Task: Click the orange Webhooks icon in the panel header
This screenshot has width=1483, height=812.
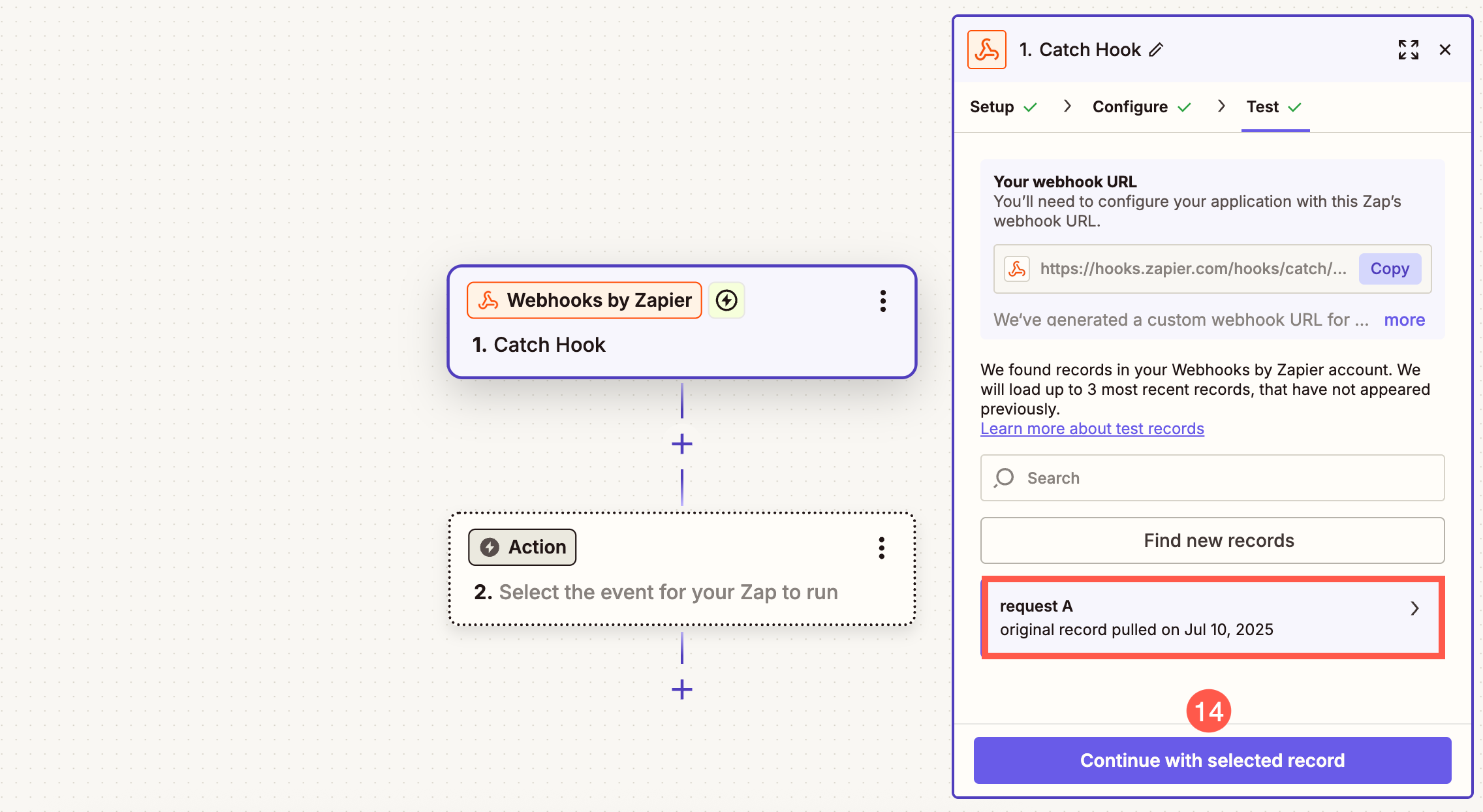Action: [x=986, y=50]
